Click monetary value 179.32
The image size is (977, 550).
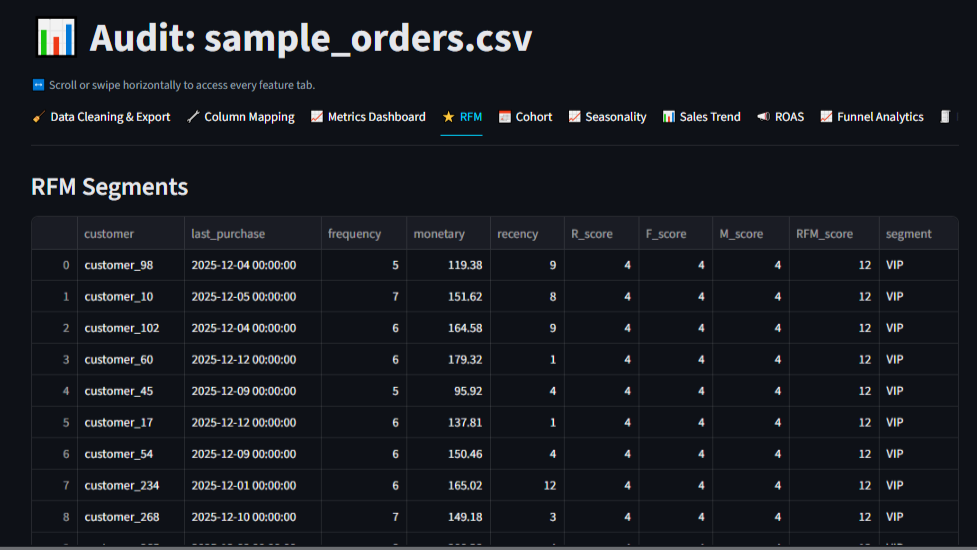point(449,359)
